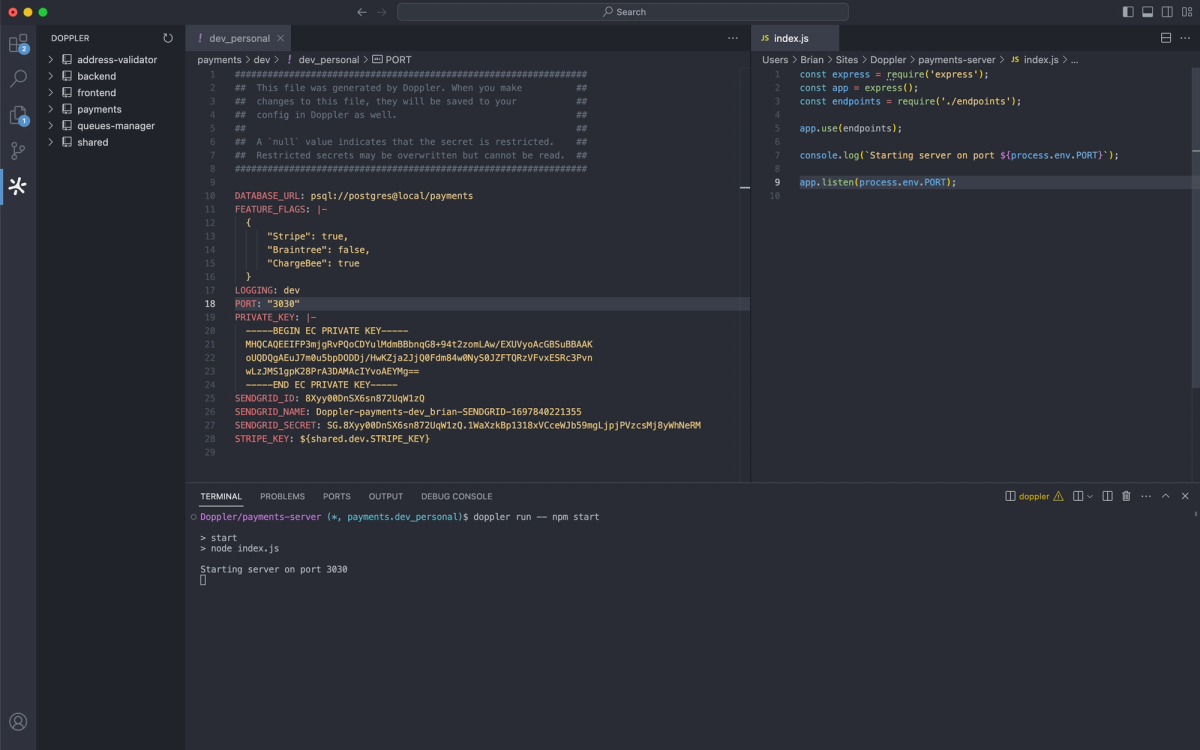Open the PORTS panel tab
Viewport: 1200px width, 750px height.
coord(337,496)
